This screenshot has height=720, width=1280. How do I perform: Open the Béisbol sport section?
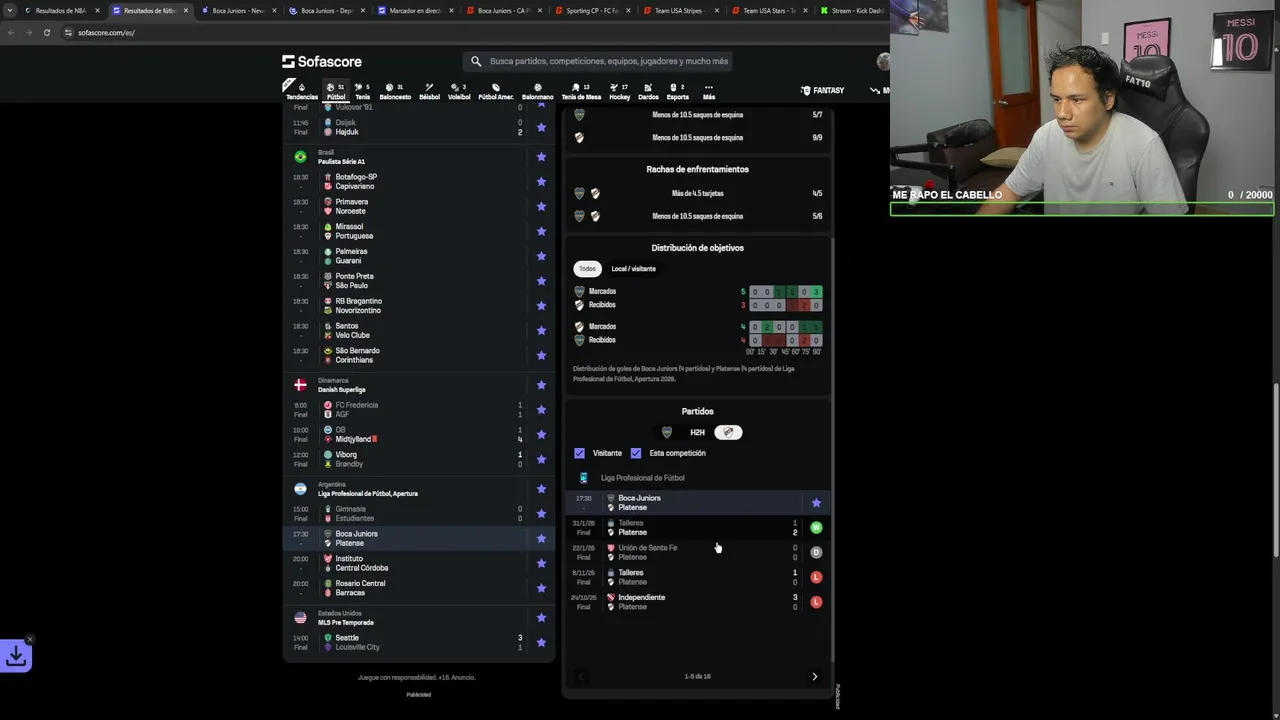point(429,91)
